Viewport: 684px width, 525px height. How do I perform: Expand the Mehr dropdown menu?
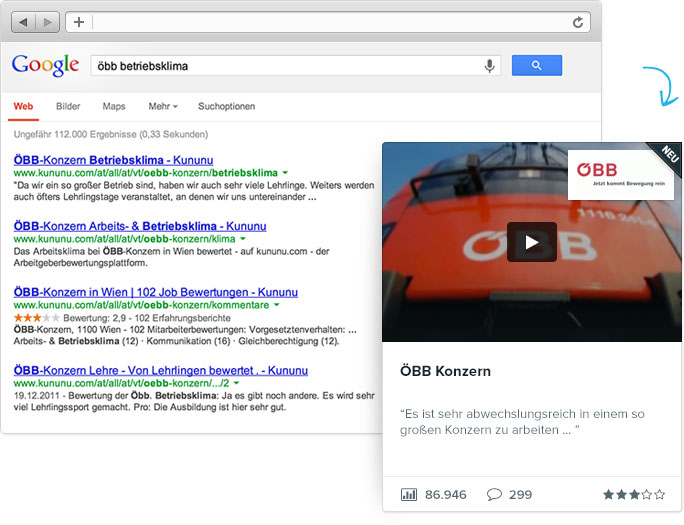163,106
